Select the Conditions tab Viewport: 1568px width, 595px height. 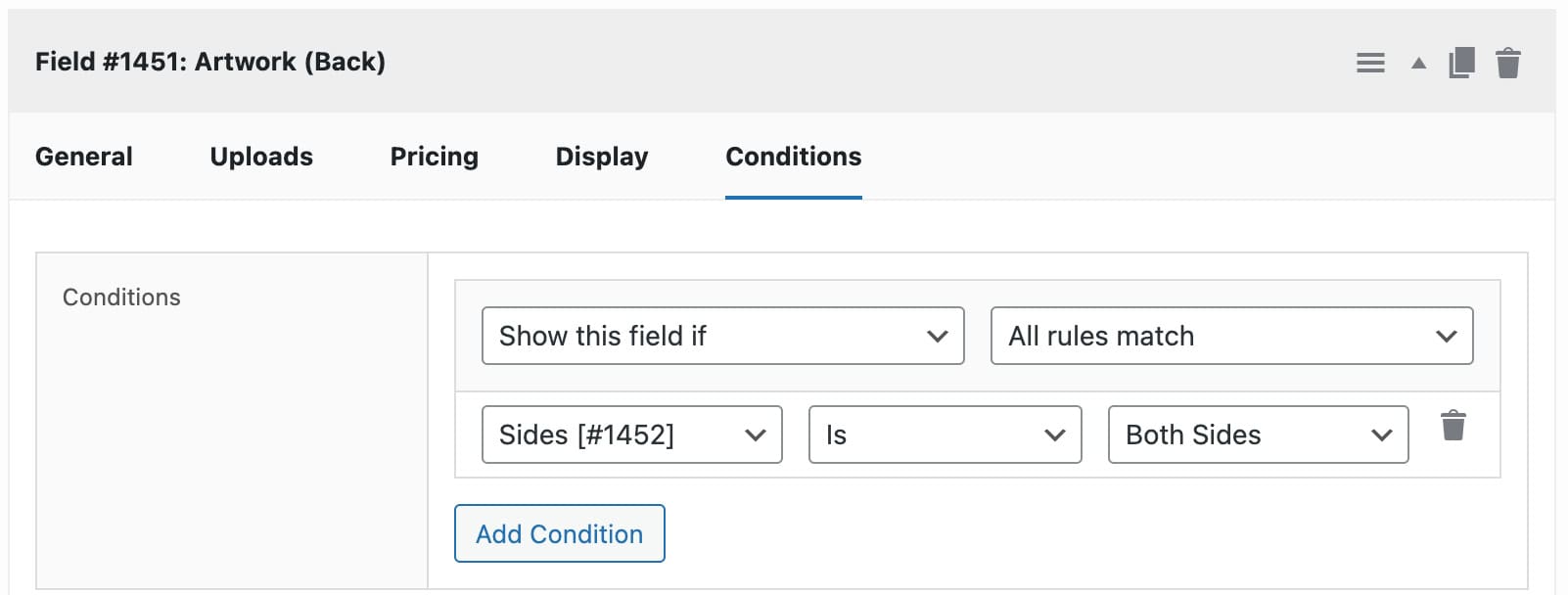click(x=793, y=156)
